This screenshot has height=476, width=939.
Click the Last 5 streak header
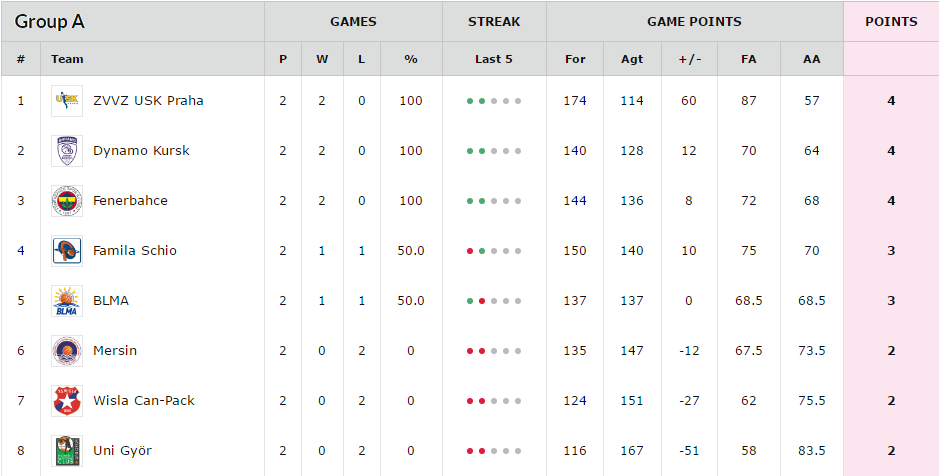pos(493,59)
